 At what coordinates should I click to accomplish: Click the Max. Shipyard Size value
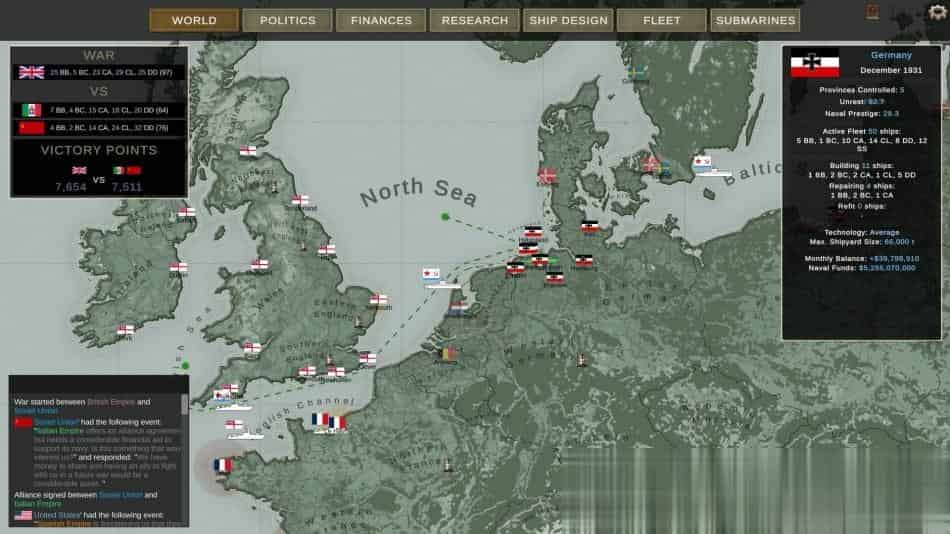click(899, 242)
